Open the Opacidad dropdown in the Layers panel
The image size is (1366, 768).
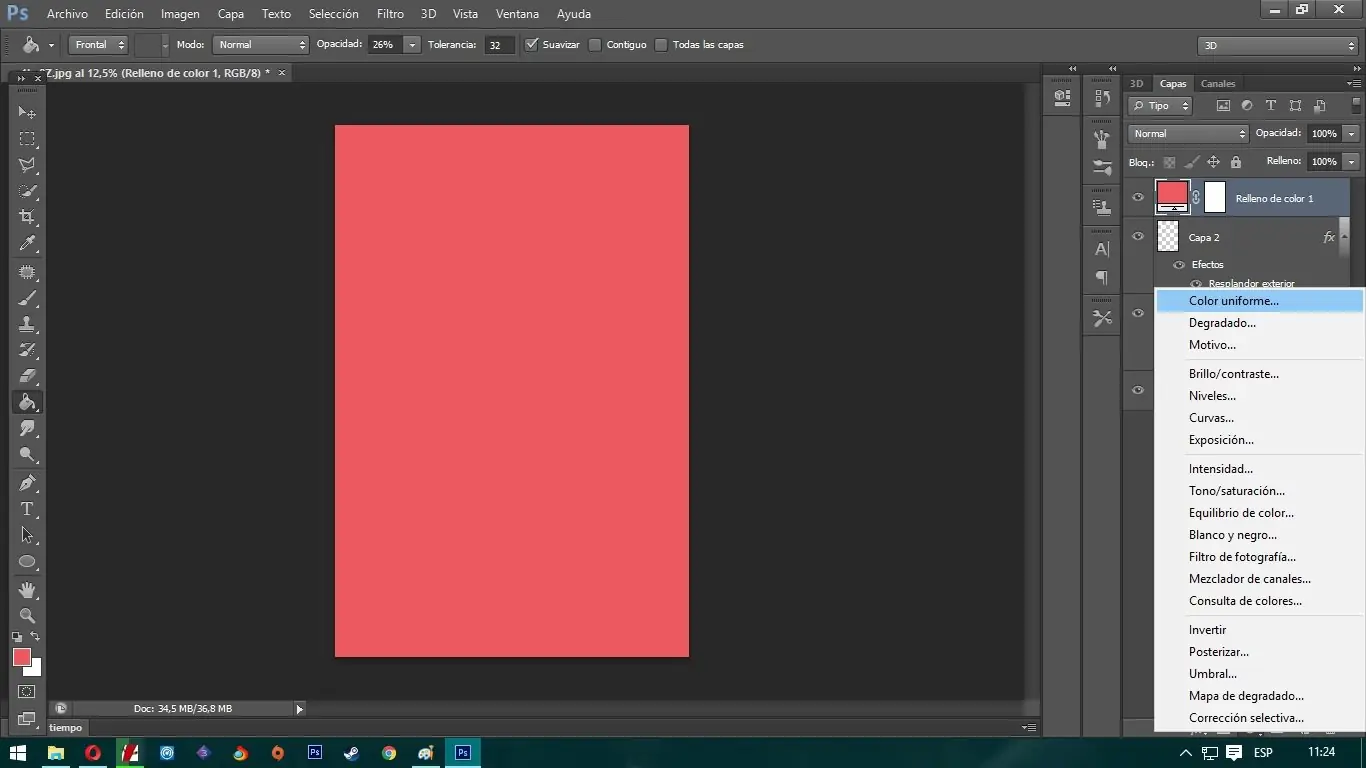pyautogui.click(x=1351, y=133)
